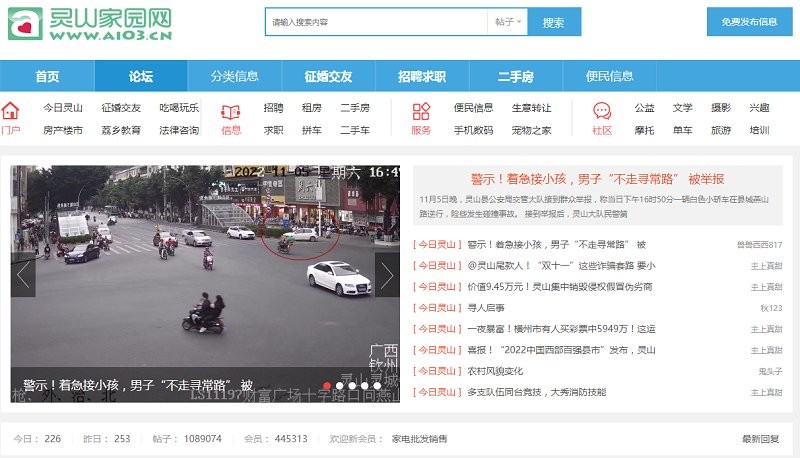Open the 二手房 navigation tab
The image size is (800, 458).
[516, 77]
